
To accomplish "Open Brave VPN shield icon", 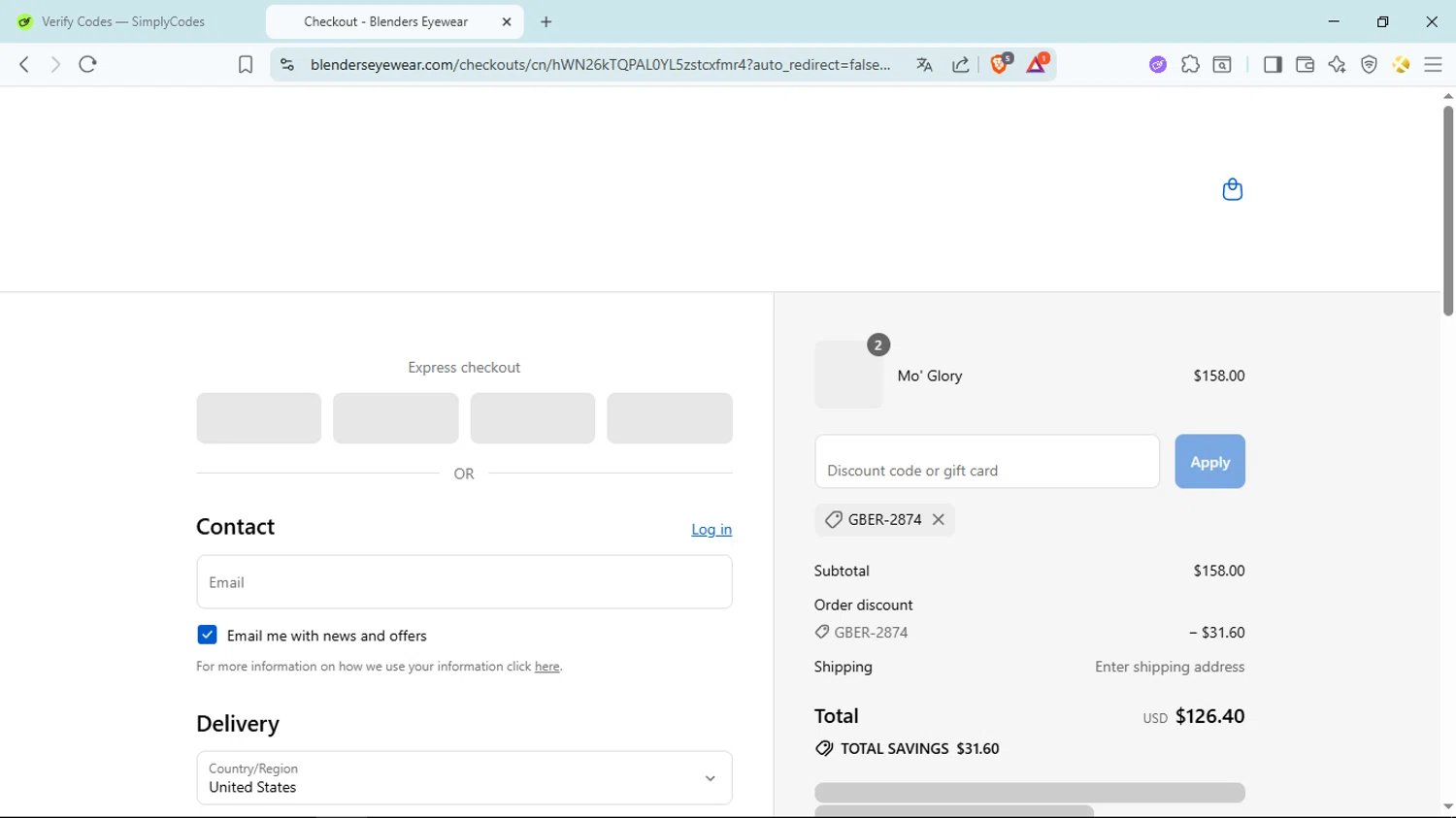I will pos(1369,64).
